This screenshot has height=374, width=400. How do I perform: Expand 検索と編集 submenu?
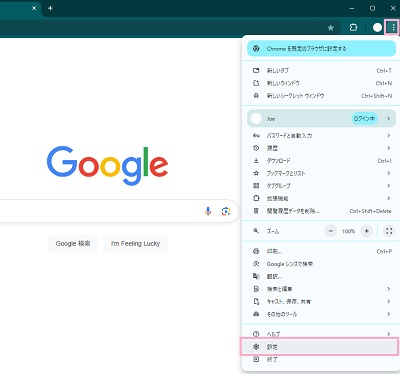(x=321, y=289)
